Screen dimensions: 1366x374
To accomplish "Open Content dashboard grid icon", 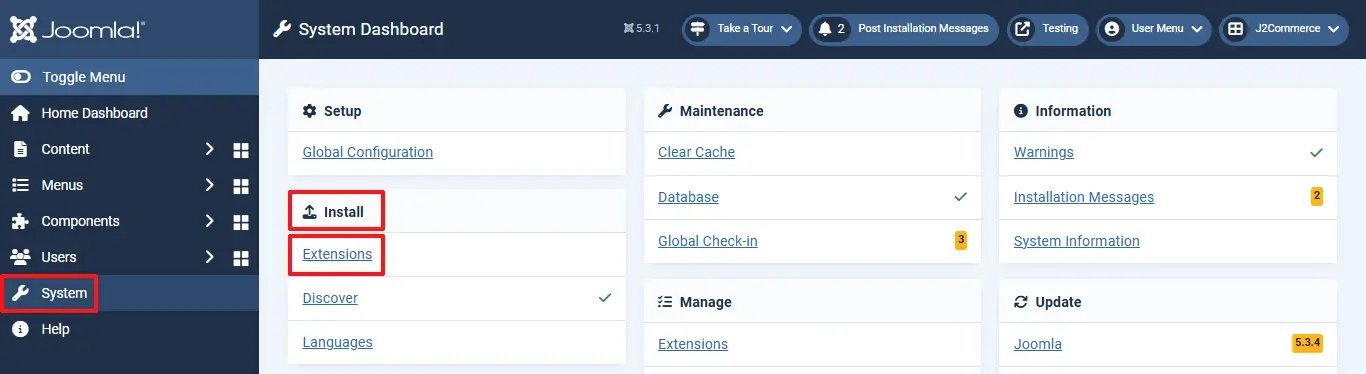I will [x=240, y=150].
